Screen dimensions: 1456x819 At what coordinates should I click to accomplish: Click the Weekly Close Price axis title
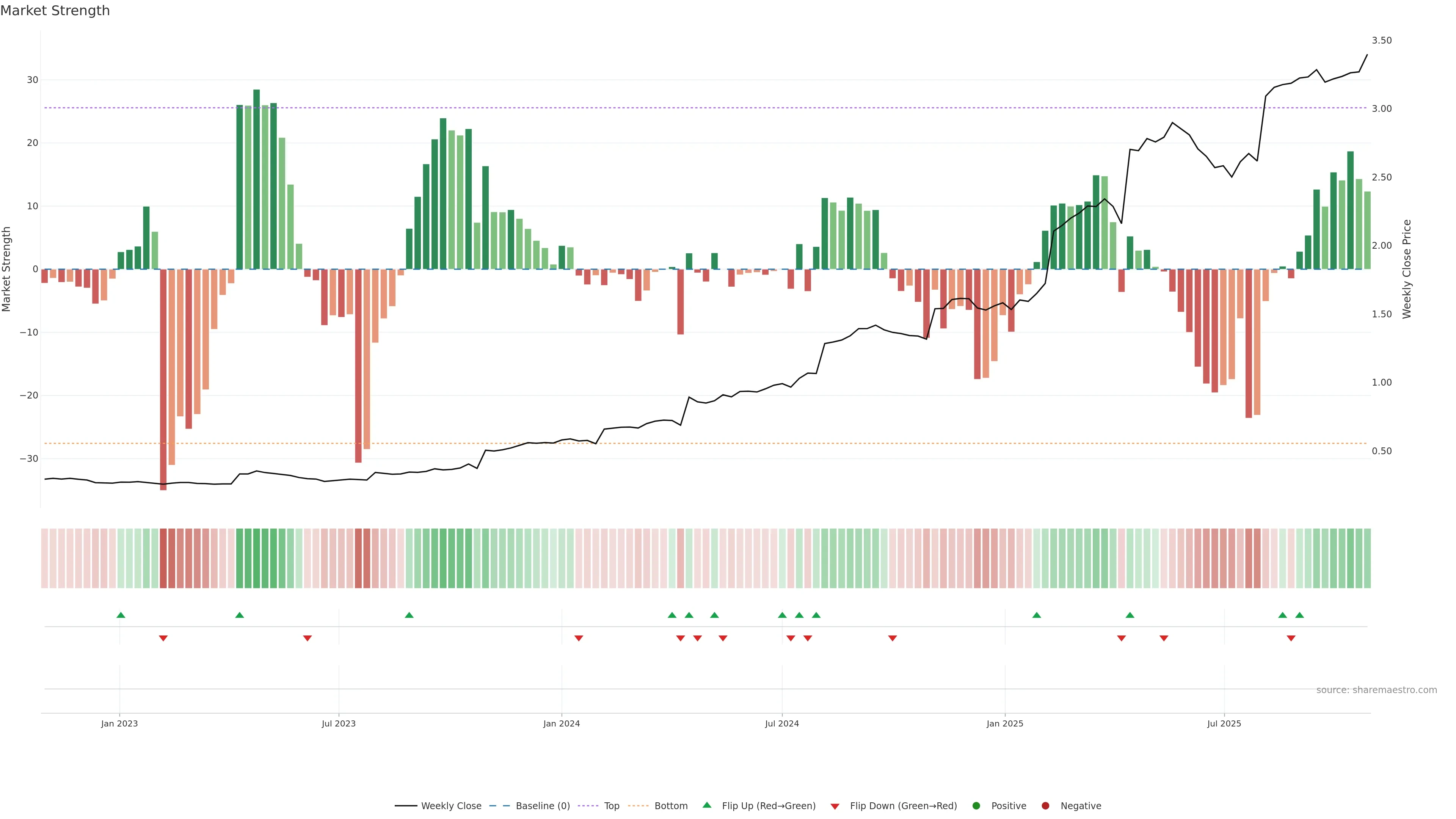click(1407, 269)
